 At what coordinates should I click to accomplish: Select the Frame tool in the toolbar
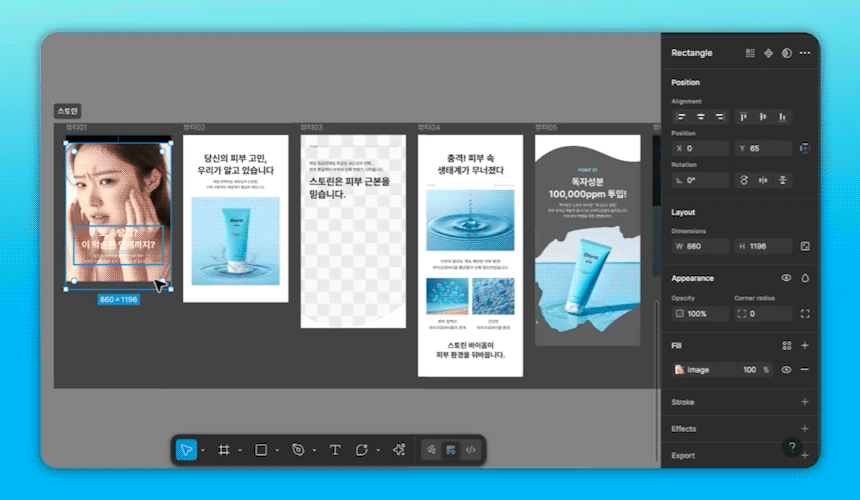pos(222,450)
